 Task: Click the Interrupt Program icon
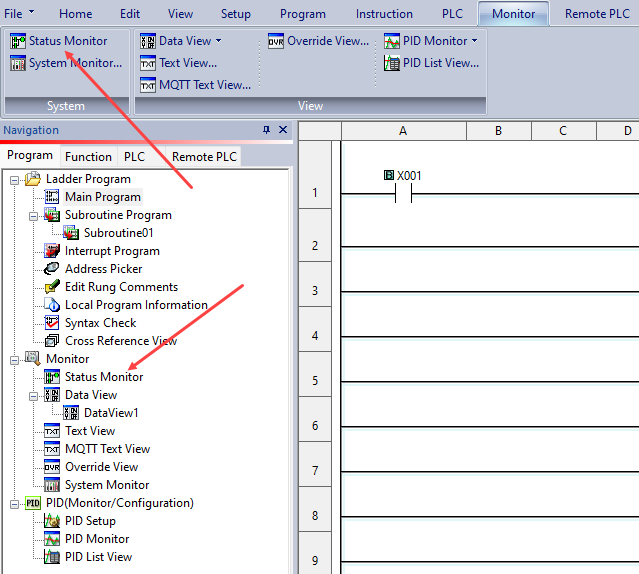[x=52, y=251]
